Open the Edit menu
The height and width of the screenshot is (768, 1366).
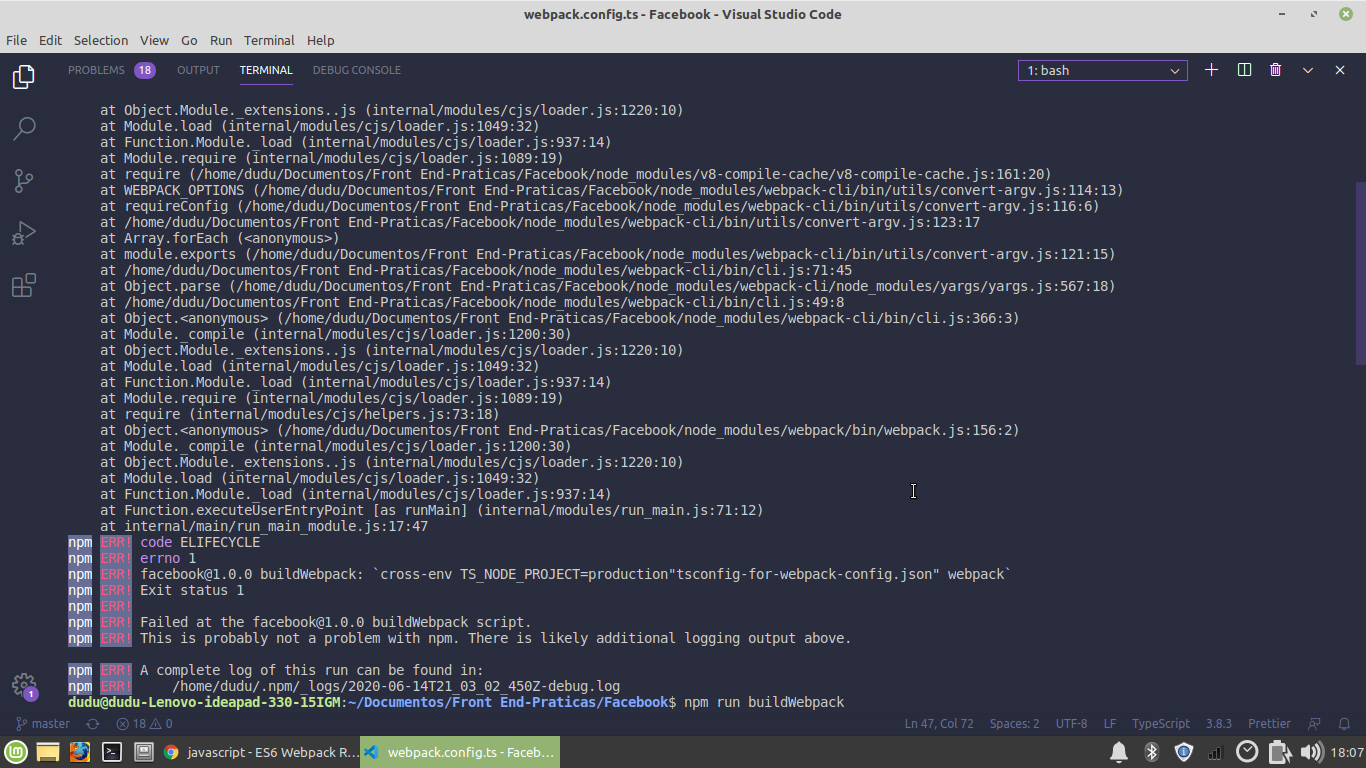(50, 40)
